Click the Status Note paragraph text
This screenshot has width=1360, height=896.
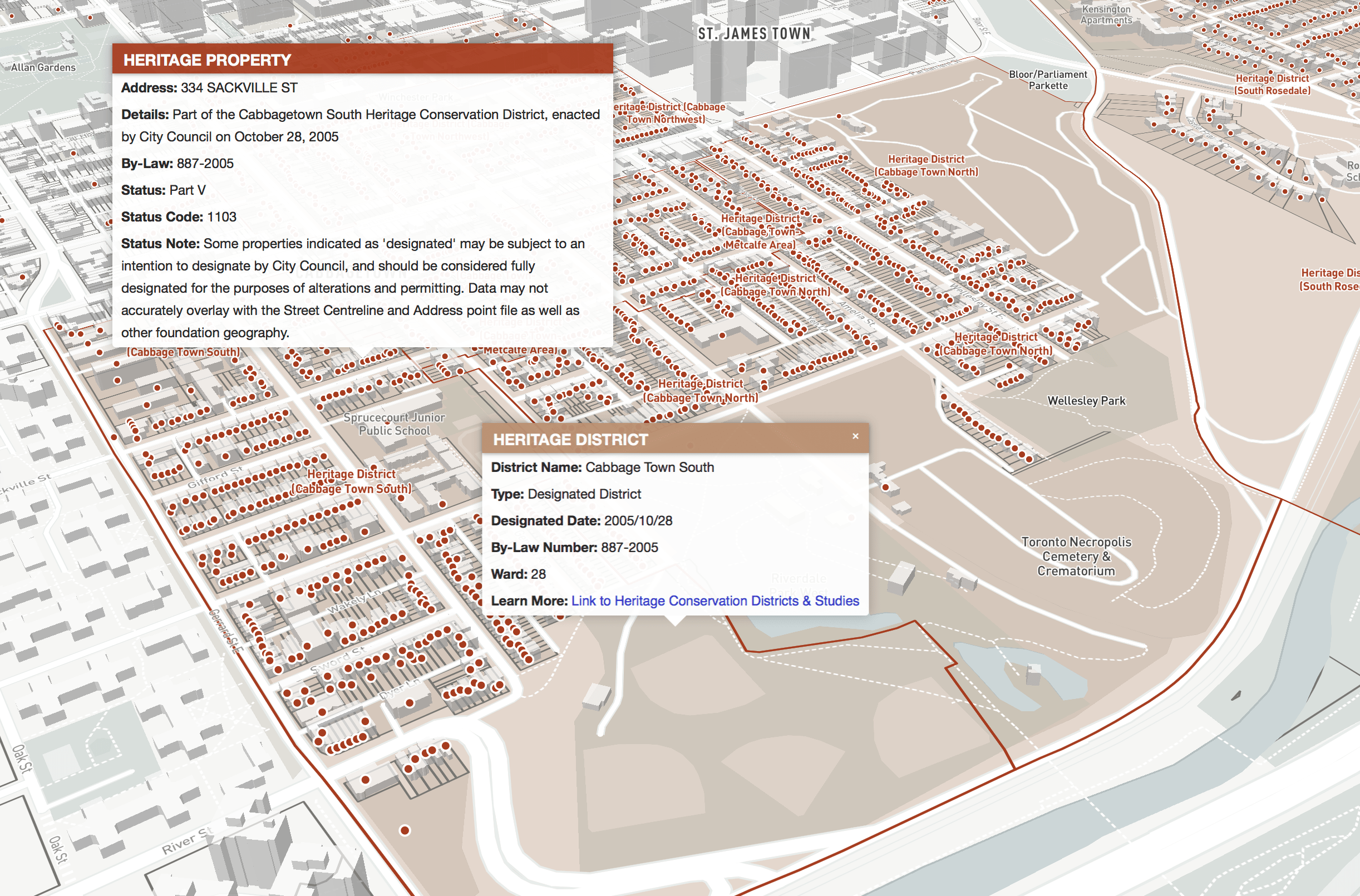coord(353,288)
